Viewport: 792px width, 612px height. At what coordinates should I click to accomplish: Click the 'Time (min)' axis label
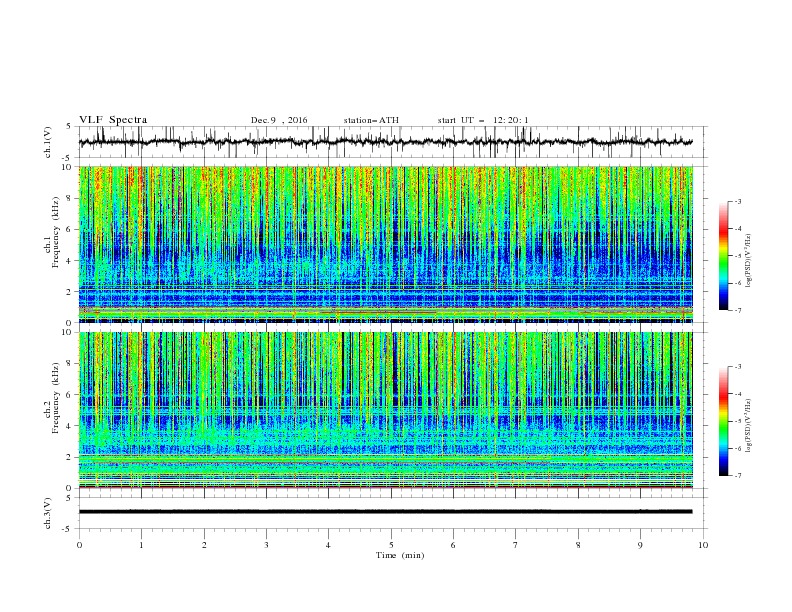(x=400, y=555)
